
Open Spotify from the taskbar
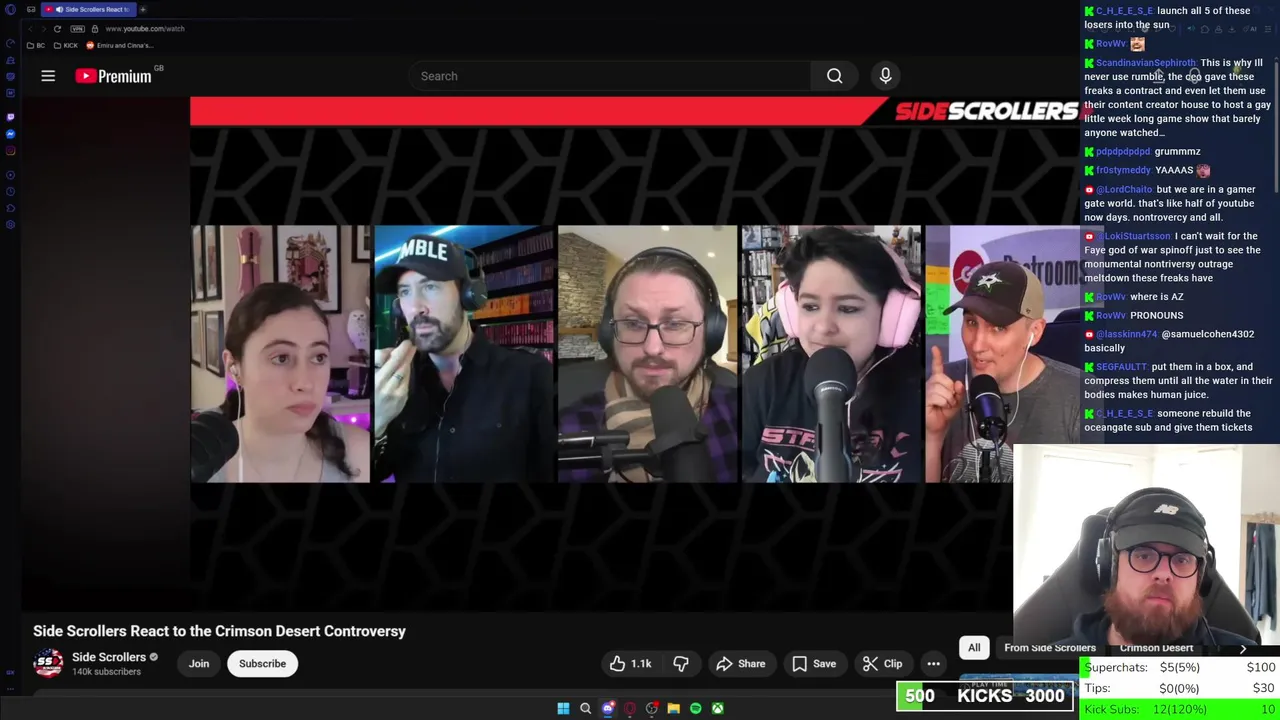(695, 708)
